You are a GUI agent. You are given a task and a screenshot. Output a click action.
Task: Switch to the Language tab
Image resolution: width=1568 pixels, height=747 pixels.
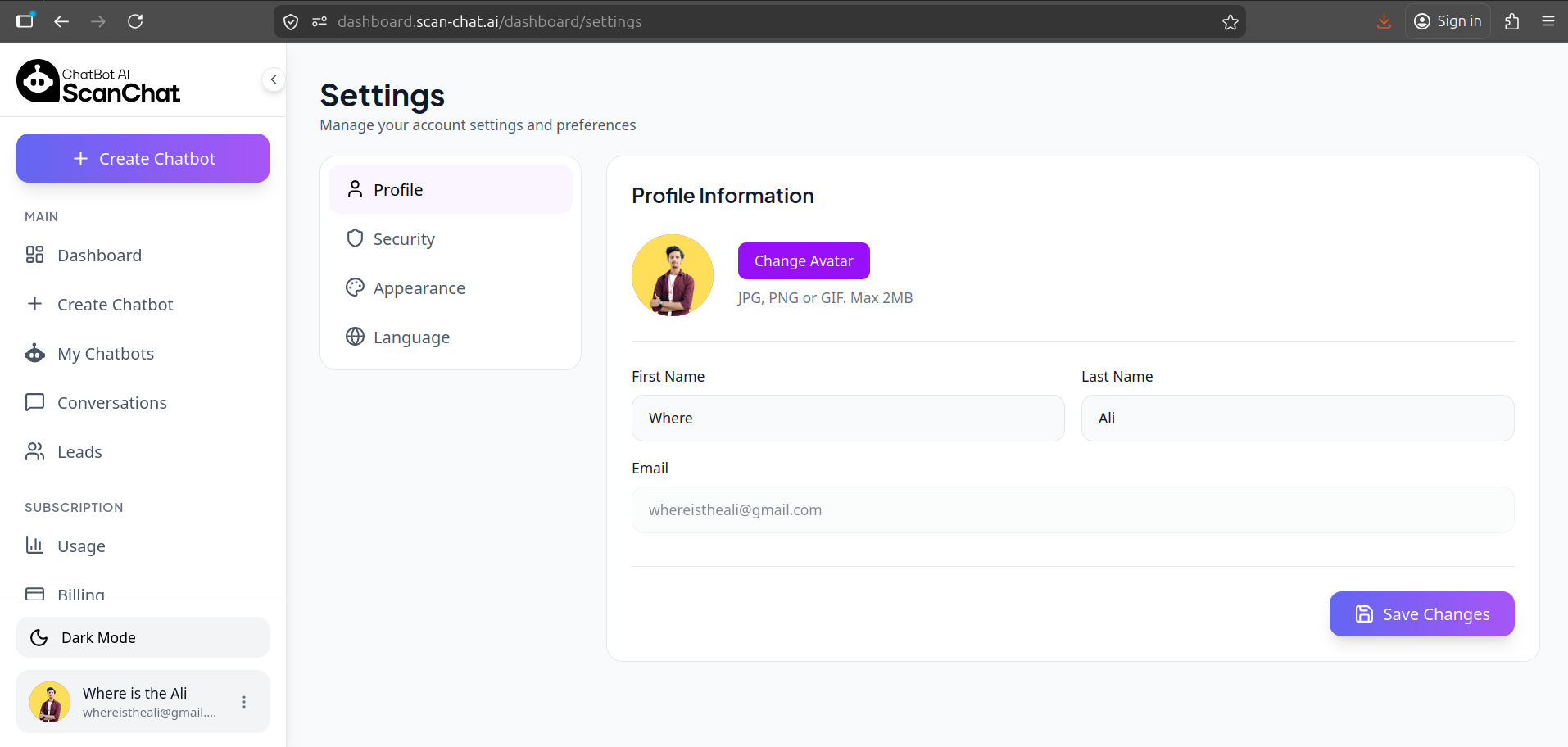[x=451, y=337]
